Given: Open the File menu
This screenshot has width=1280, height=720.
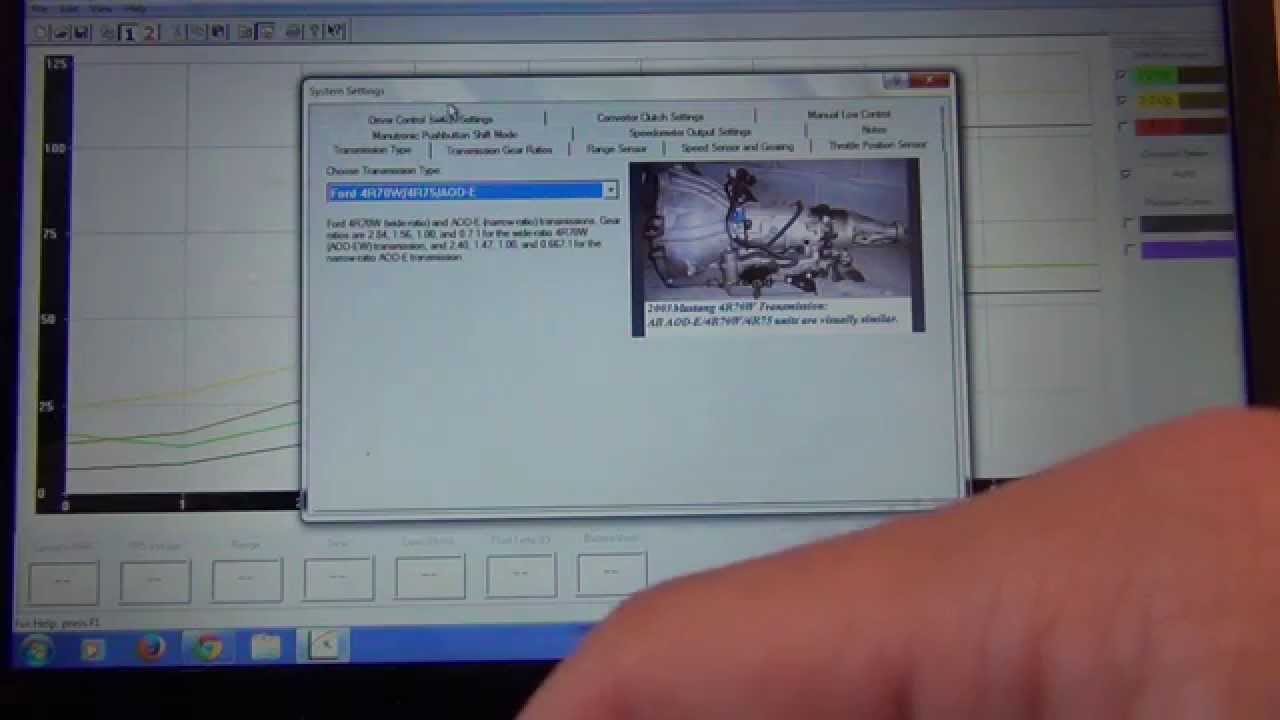Looking at the screenshot, I should click(x=40, y=9).
